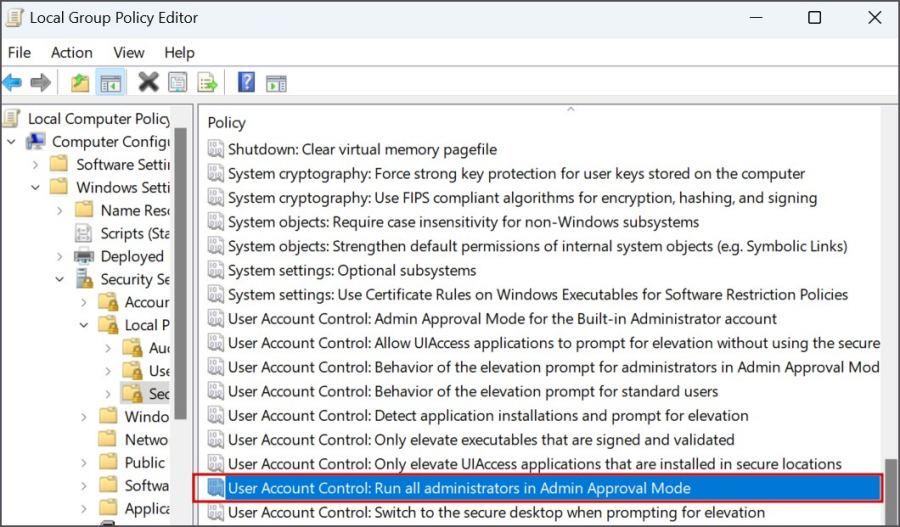The height and width of the screenshot is (527, 900).
Task: Click the Scripts (Startup) icon
Action: point(84,233)
